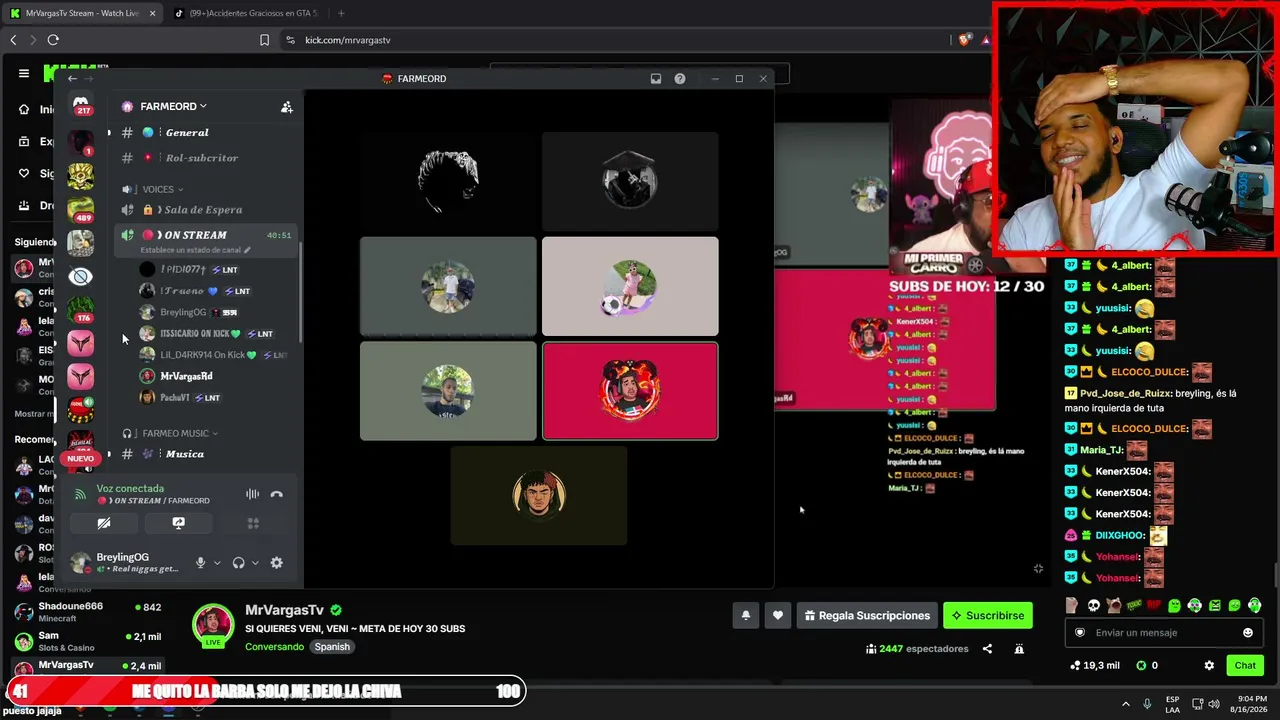
Task: Share the MrVargasTv stream
Action: pyautogui.click(x=987, y=649)
